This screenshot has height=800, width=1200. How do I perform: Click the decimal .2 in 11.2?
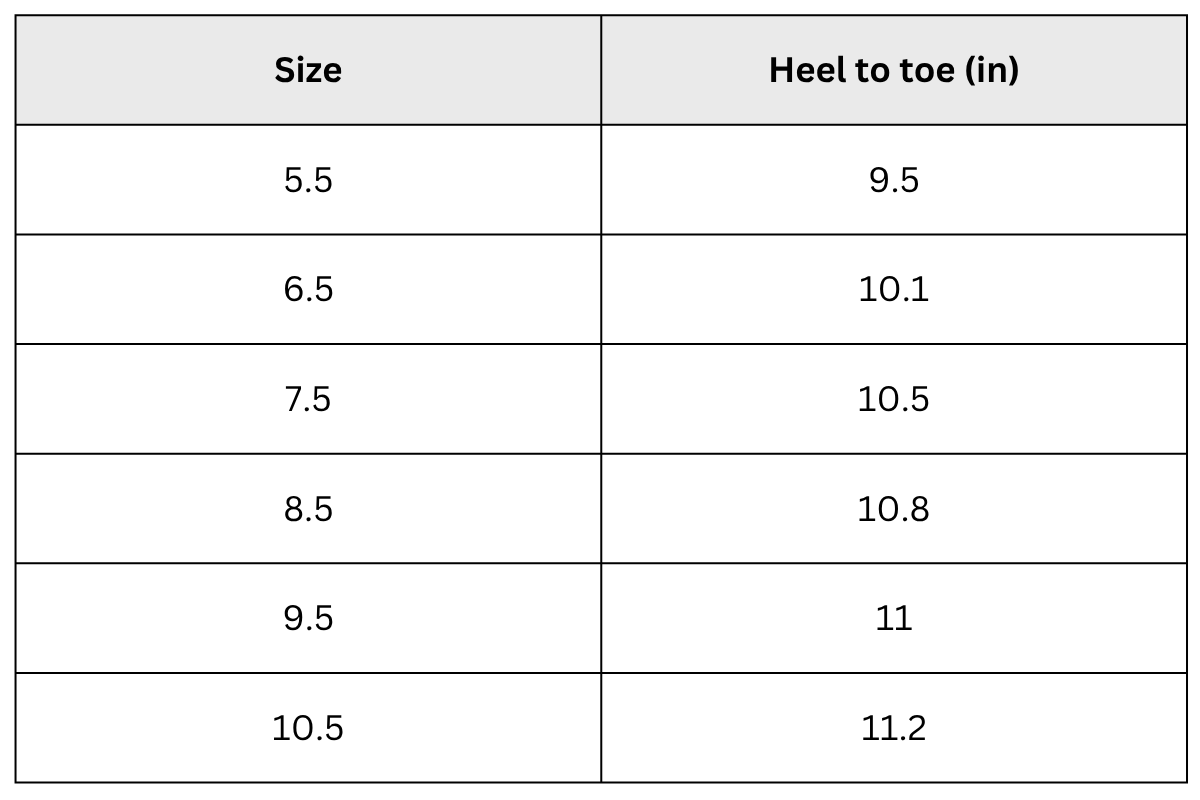click(x=913, y=728)
